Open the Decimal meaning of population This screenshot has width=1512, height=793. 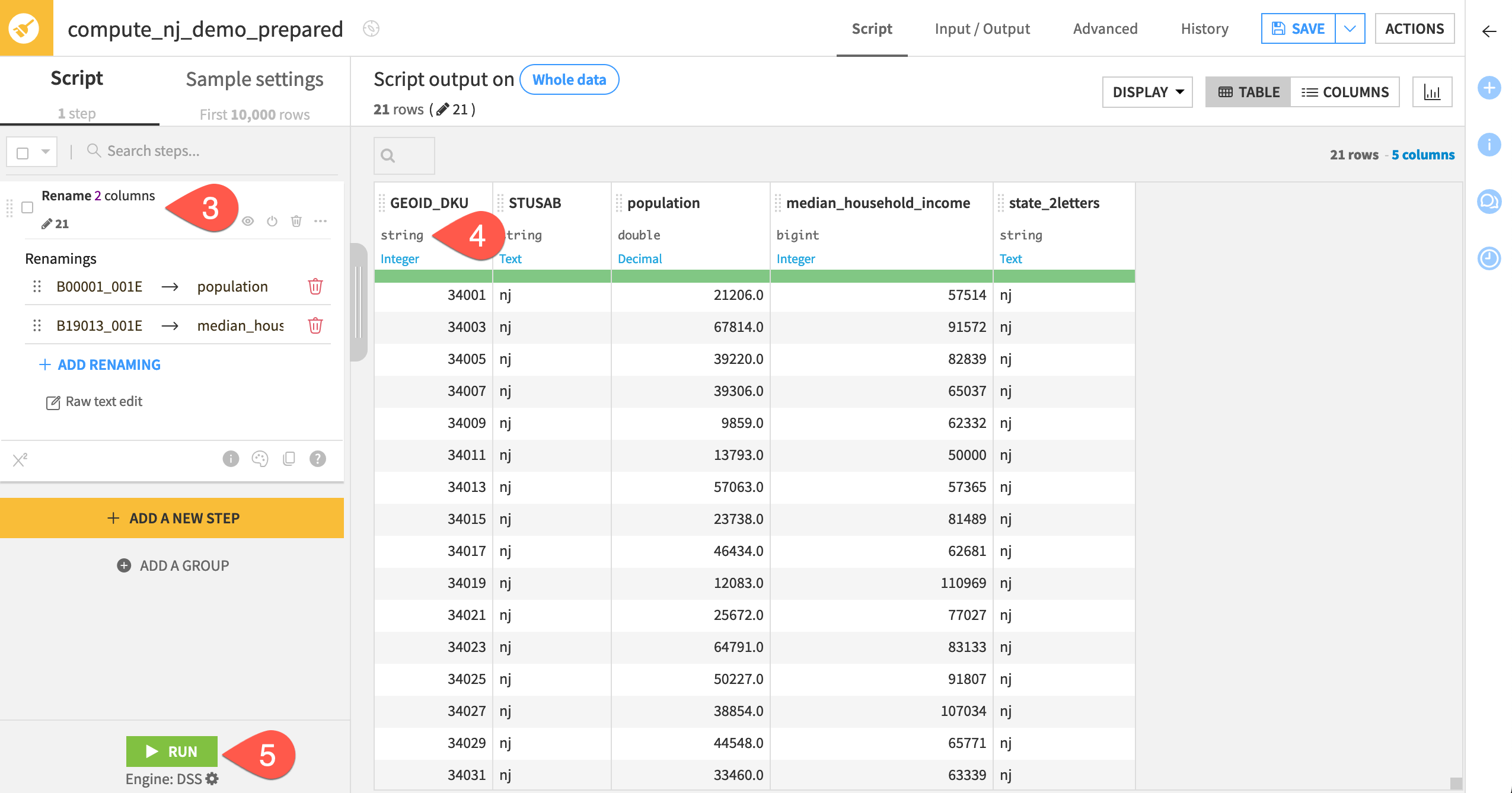pos(640,259)
